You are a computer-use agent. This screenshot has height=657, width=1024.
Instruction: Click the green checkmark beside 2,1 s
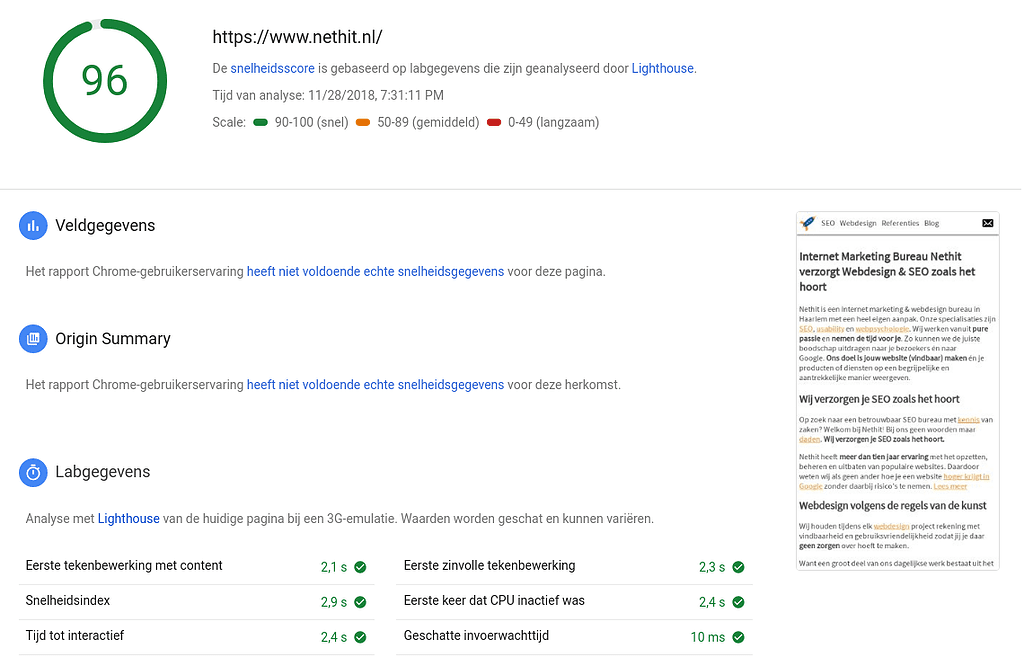point(360,567)
